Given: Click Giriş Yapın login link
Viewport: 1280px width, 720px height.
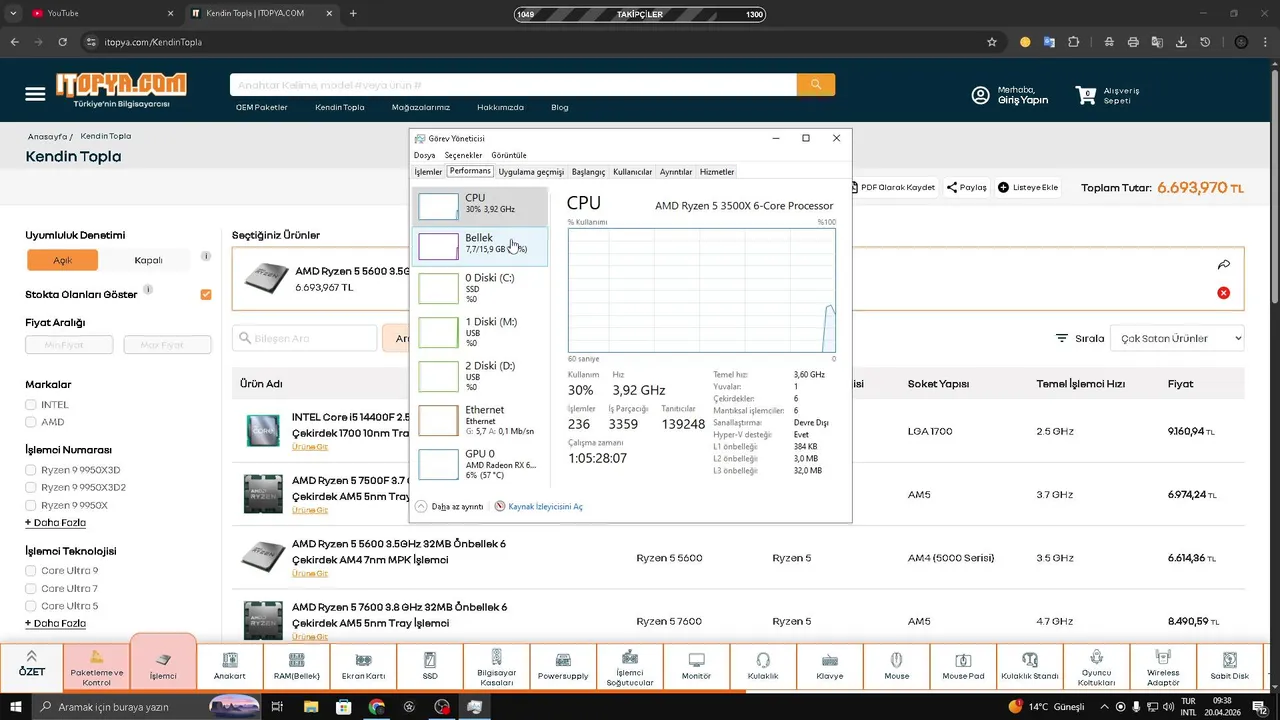Looking at the screenshot, I should click(x=1023, y=100).
